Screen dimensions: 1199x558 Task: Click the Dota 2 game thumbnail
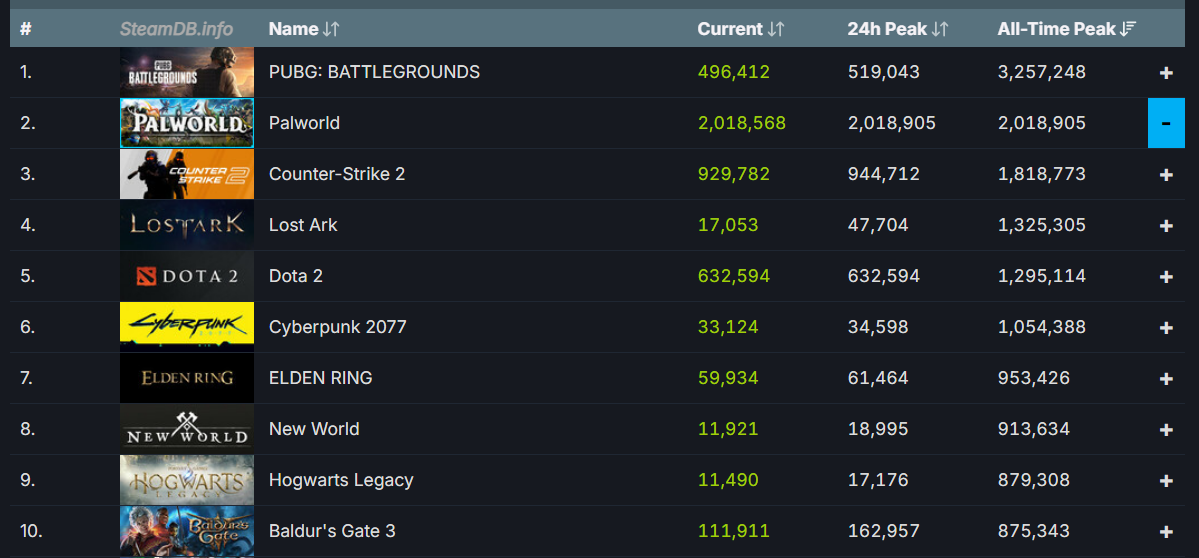click(x=187, y=276)
